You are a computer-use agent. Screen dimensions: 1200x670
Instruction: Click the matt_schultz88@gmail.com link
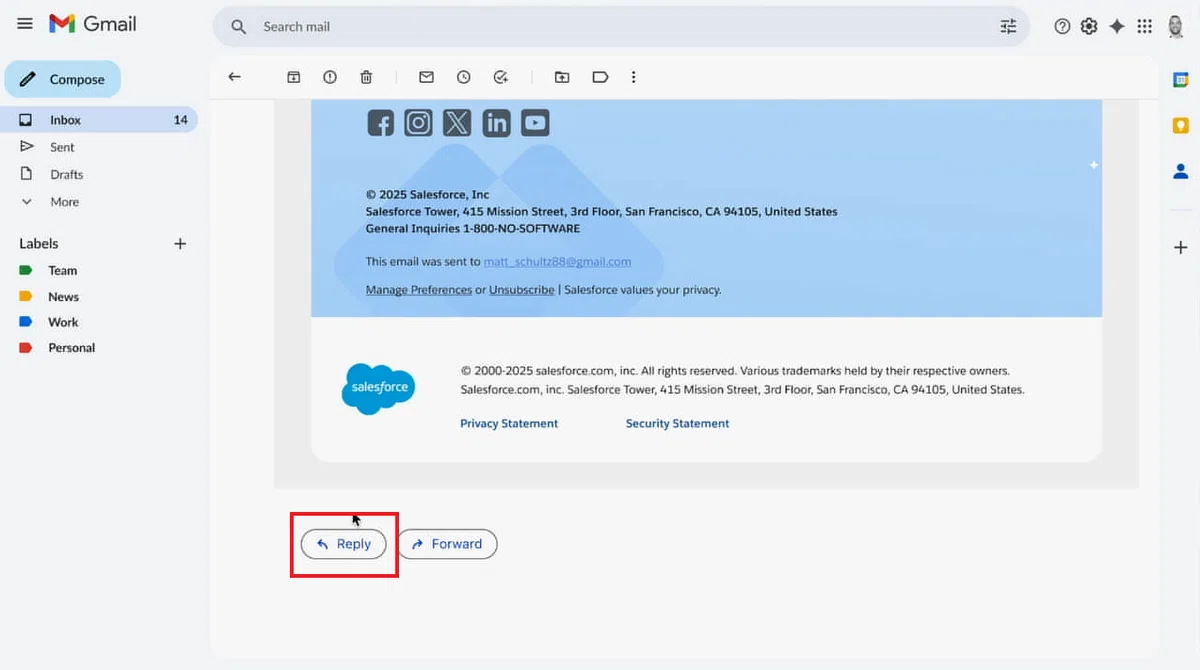pos(557,262)
